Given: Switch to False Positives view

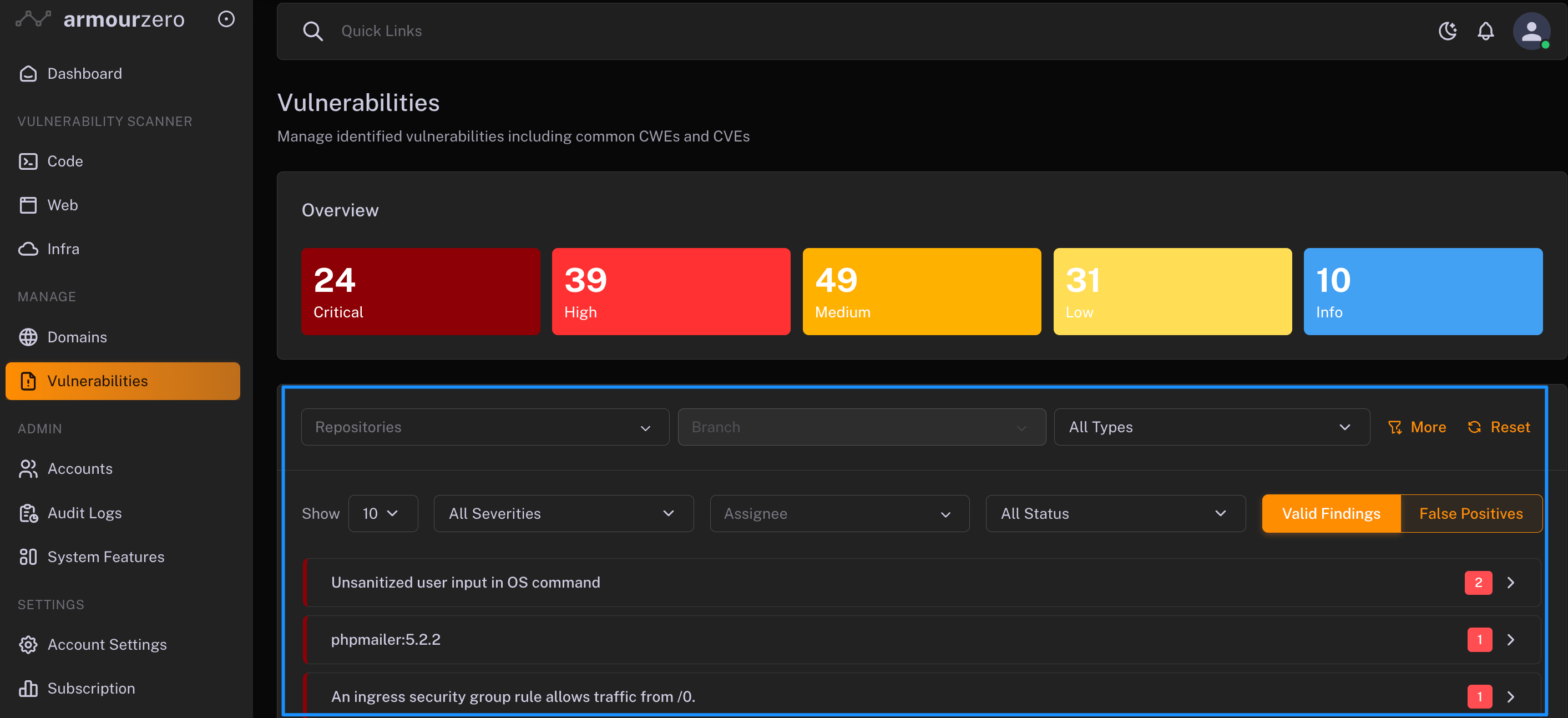Looking at the screenshot, I should tap(1470, 514).
